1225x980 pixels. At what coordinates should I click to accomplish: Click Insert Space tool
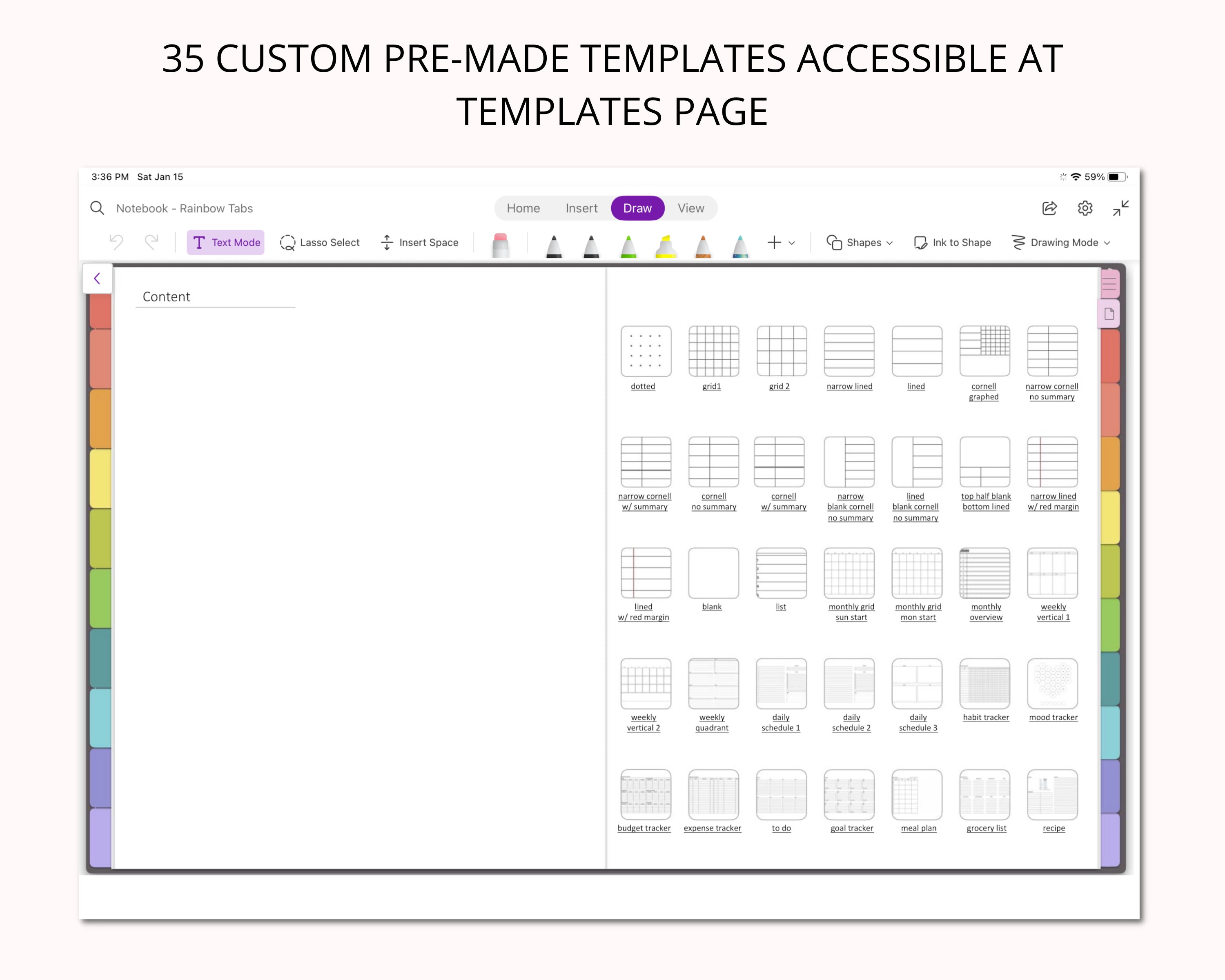[x=419, y=242]
